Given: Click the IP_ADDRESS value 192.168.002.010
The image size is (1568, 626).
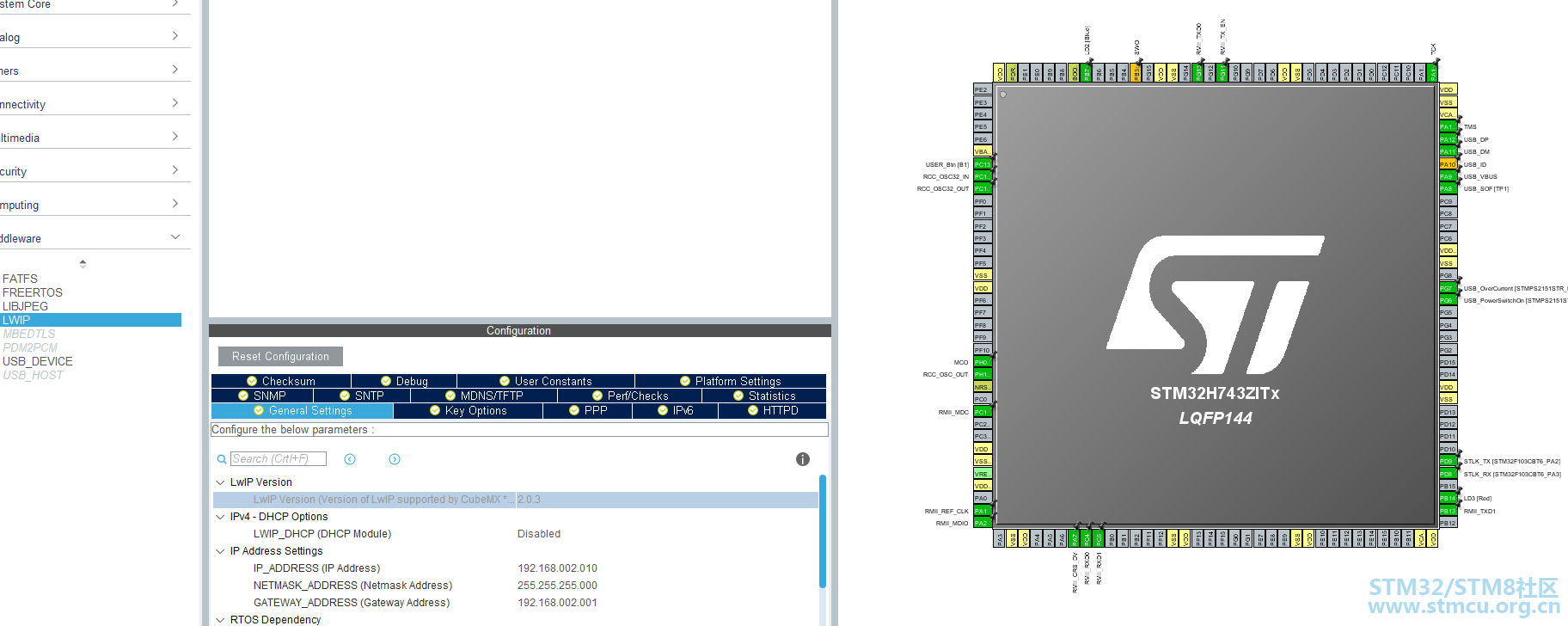Looking at the screenshot, I should (x=557, y=568).
